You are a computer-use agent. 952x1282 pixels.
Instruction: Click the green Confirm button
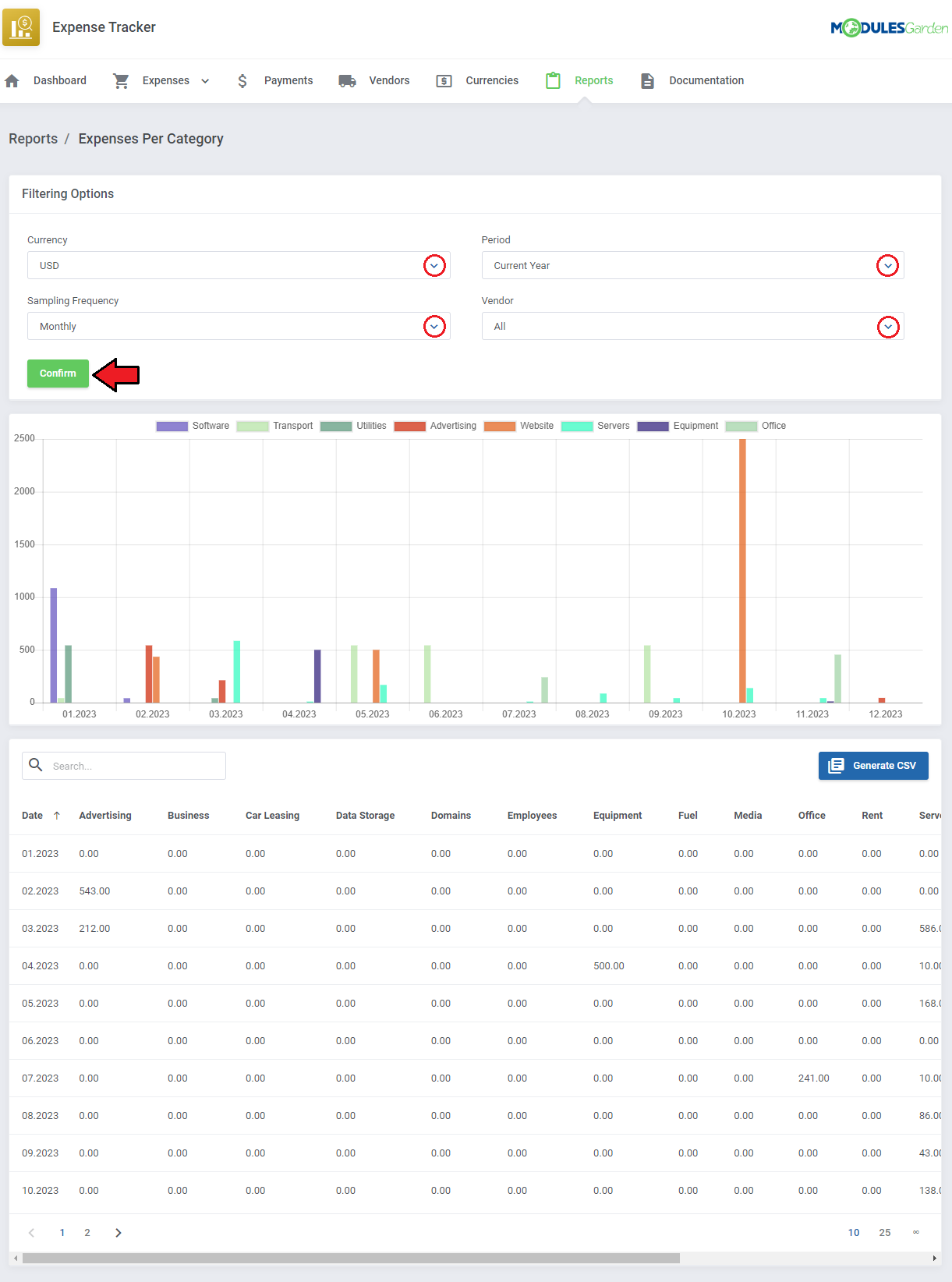(58, 374)
